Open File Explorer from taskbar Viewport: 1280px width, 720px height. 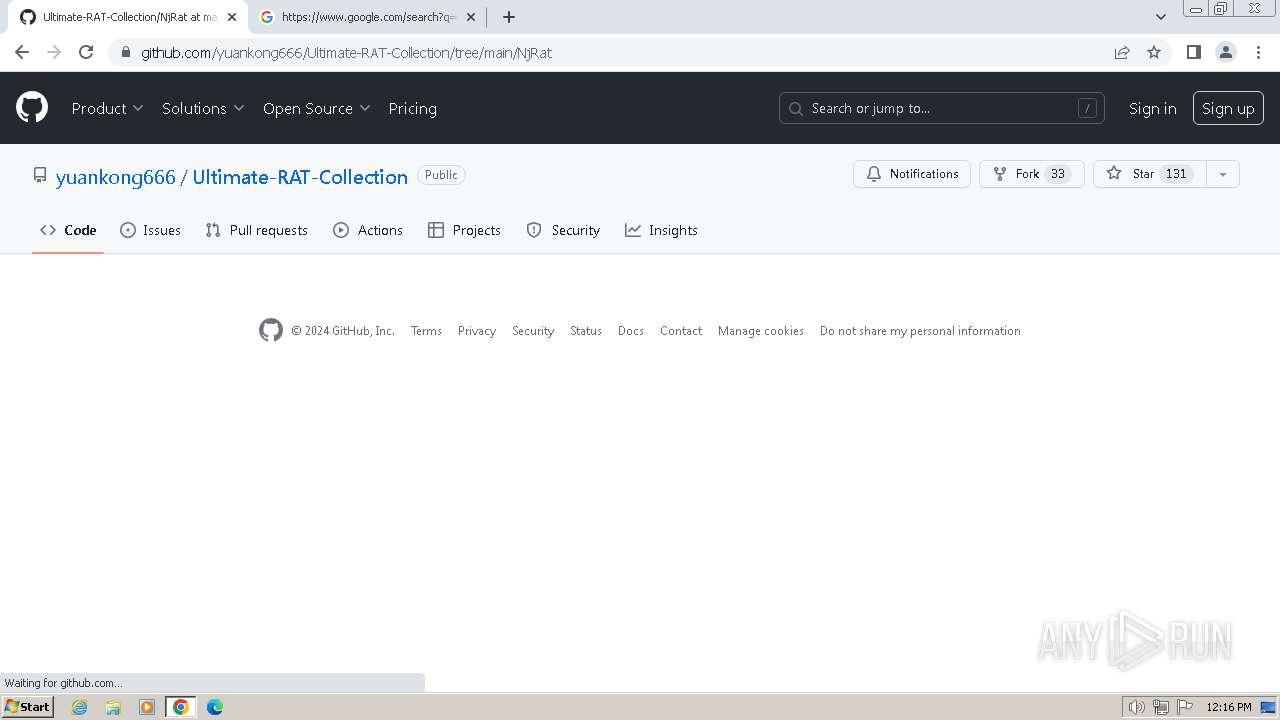click(113, 707)
